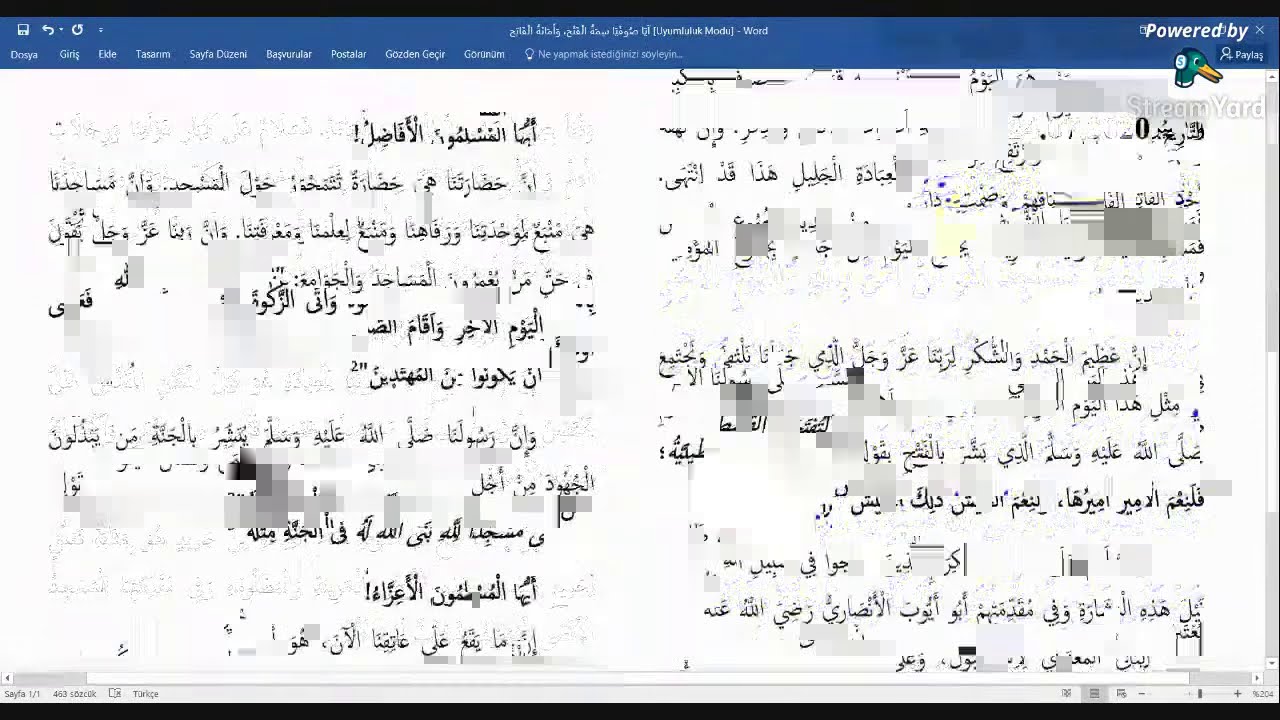Click the 'Ne yapmak istediğinizi söyleyin' search box
Screen dimensions: 1280x720
tap(610, 54)
